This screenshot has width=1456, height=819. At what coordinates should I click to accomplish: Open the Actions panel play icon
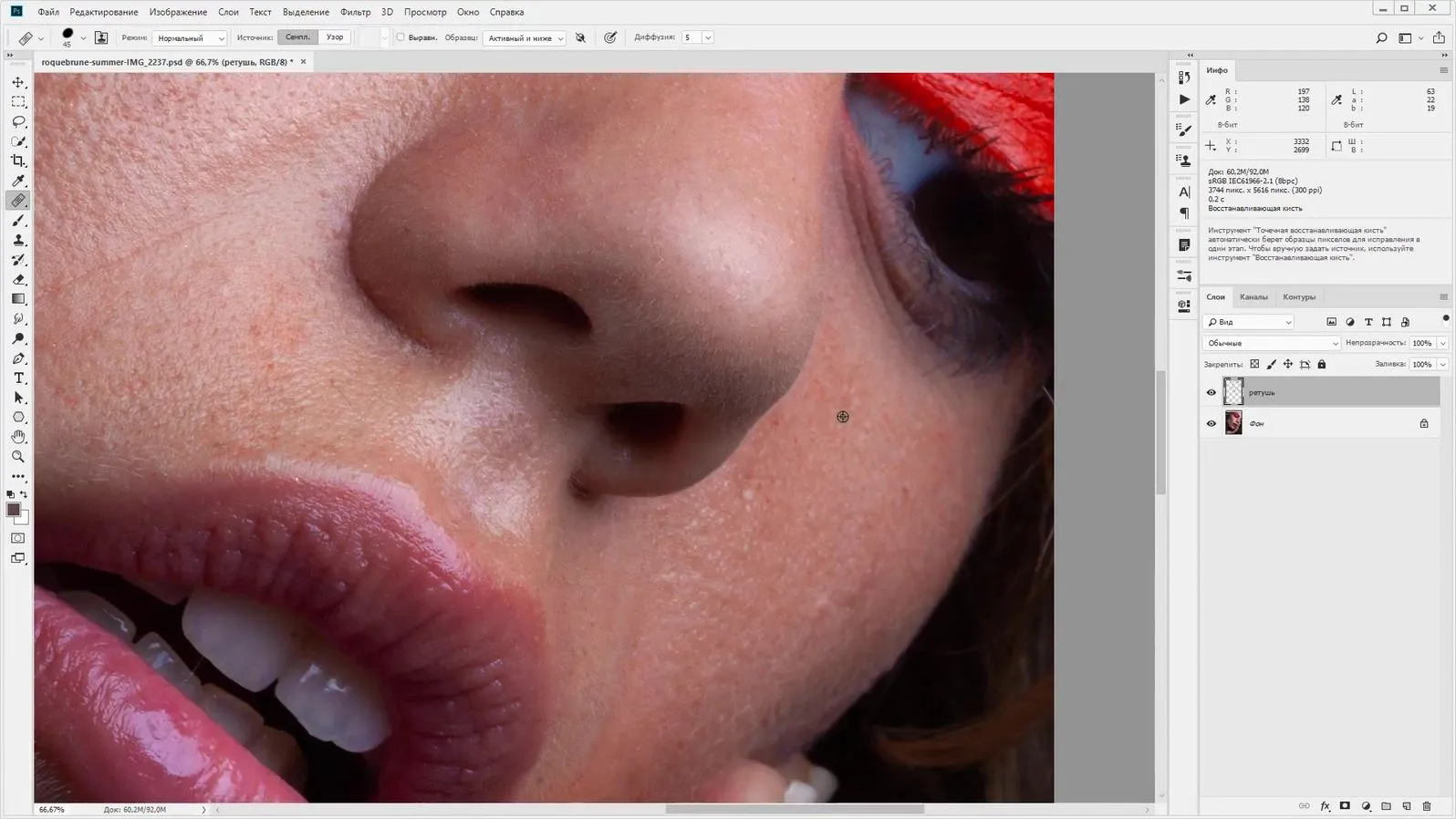pos(1184,99)
